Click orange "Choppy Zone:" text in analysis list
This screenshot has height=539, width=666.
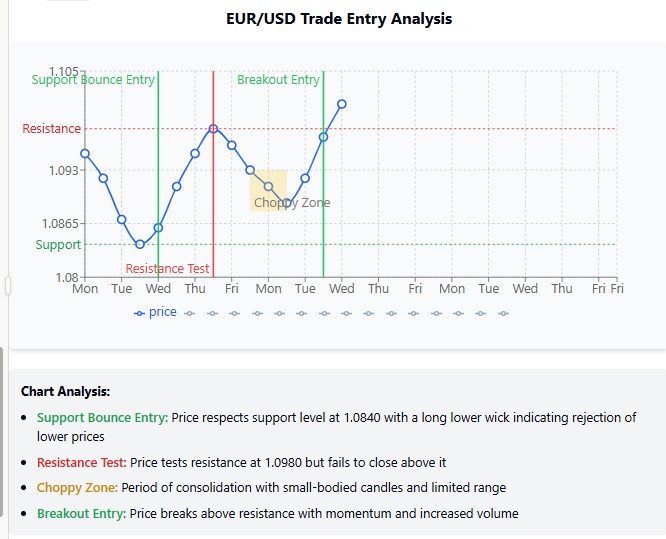(x=77, y=488)
